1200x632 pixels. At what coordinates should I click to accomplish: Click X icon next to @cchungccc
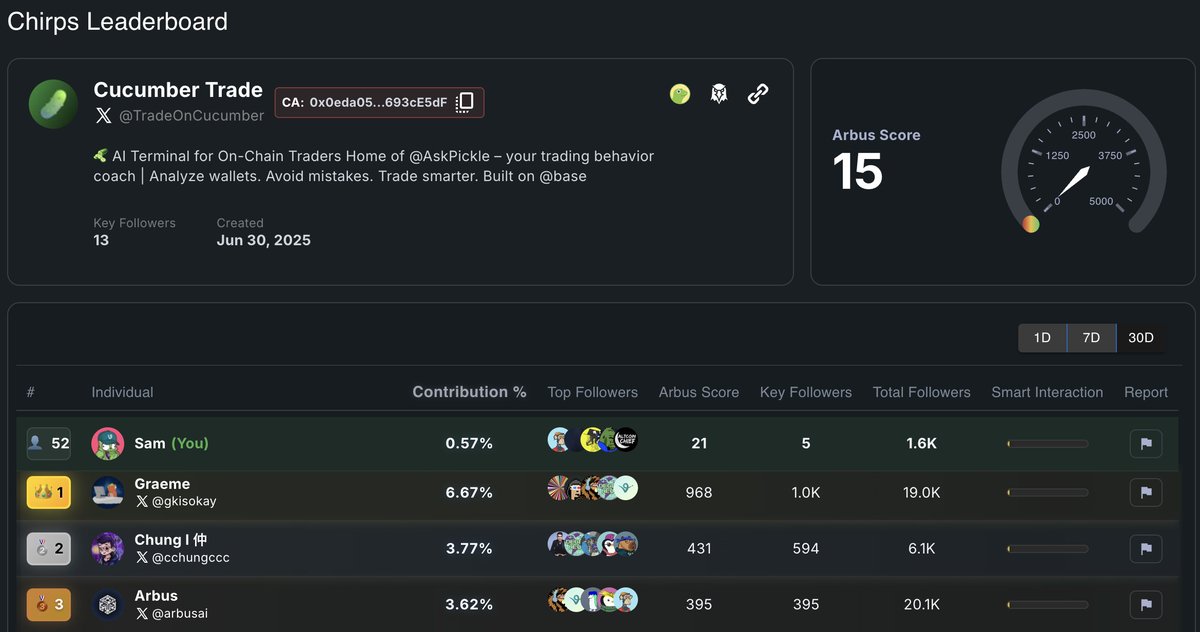(141, 557)
